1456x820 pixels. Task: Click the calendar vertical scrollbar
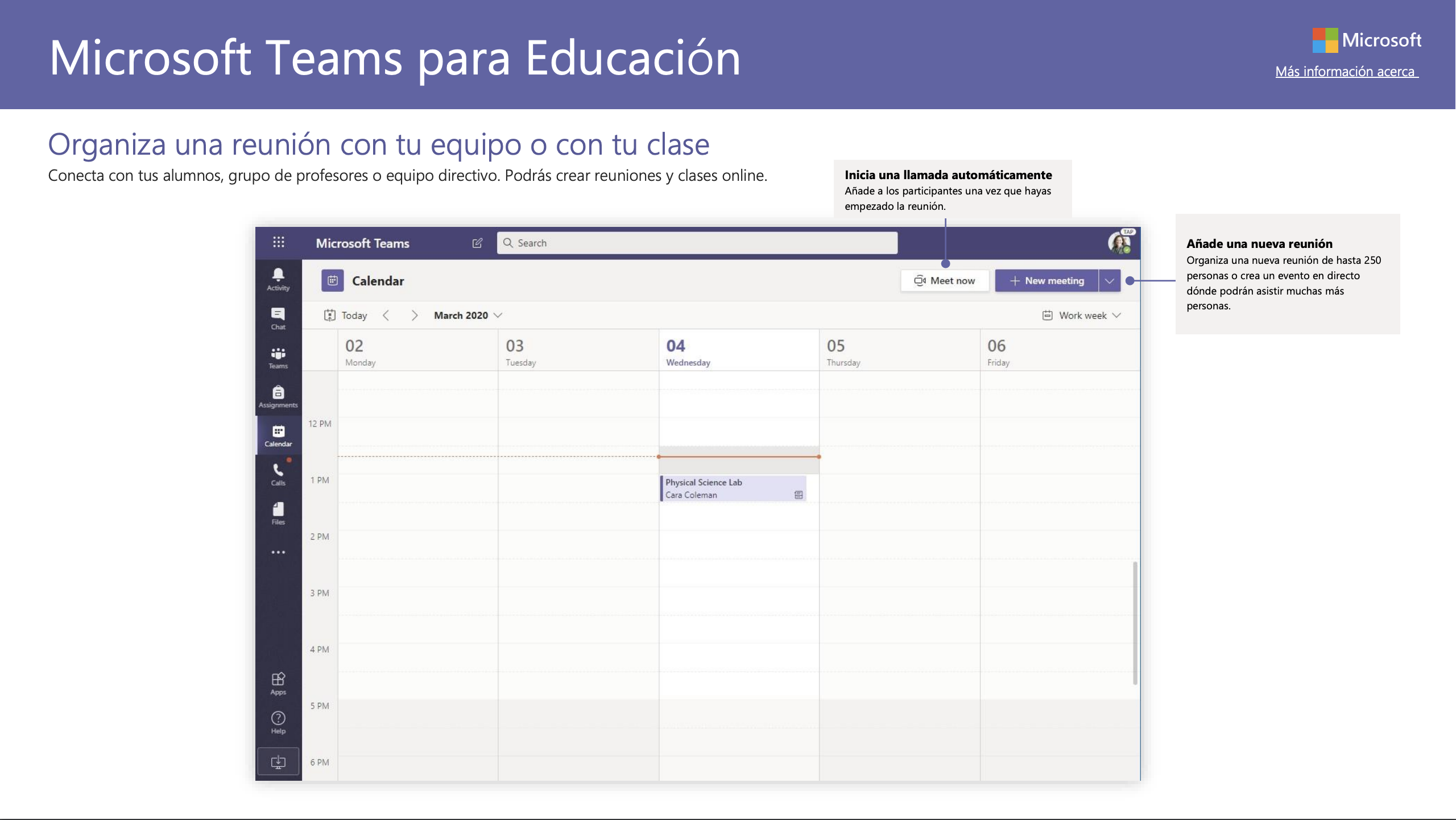coord(1135,623)
